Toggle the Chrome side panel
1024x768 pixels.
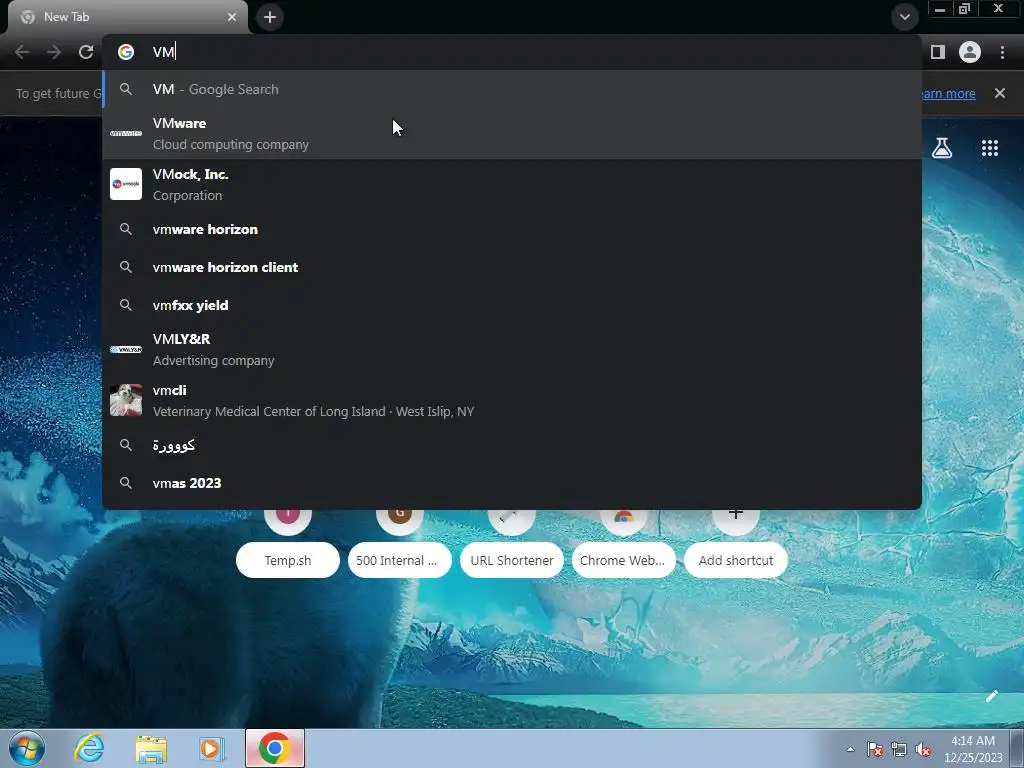click(x=938, y=52)
